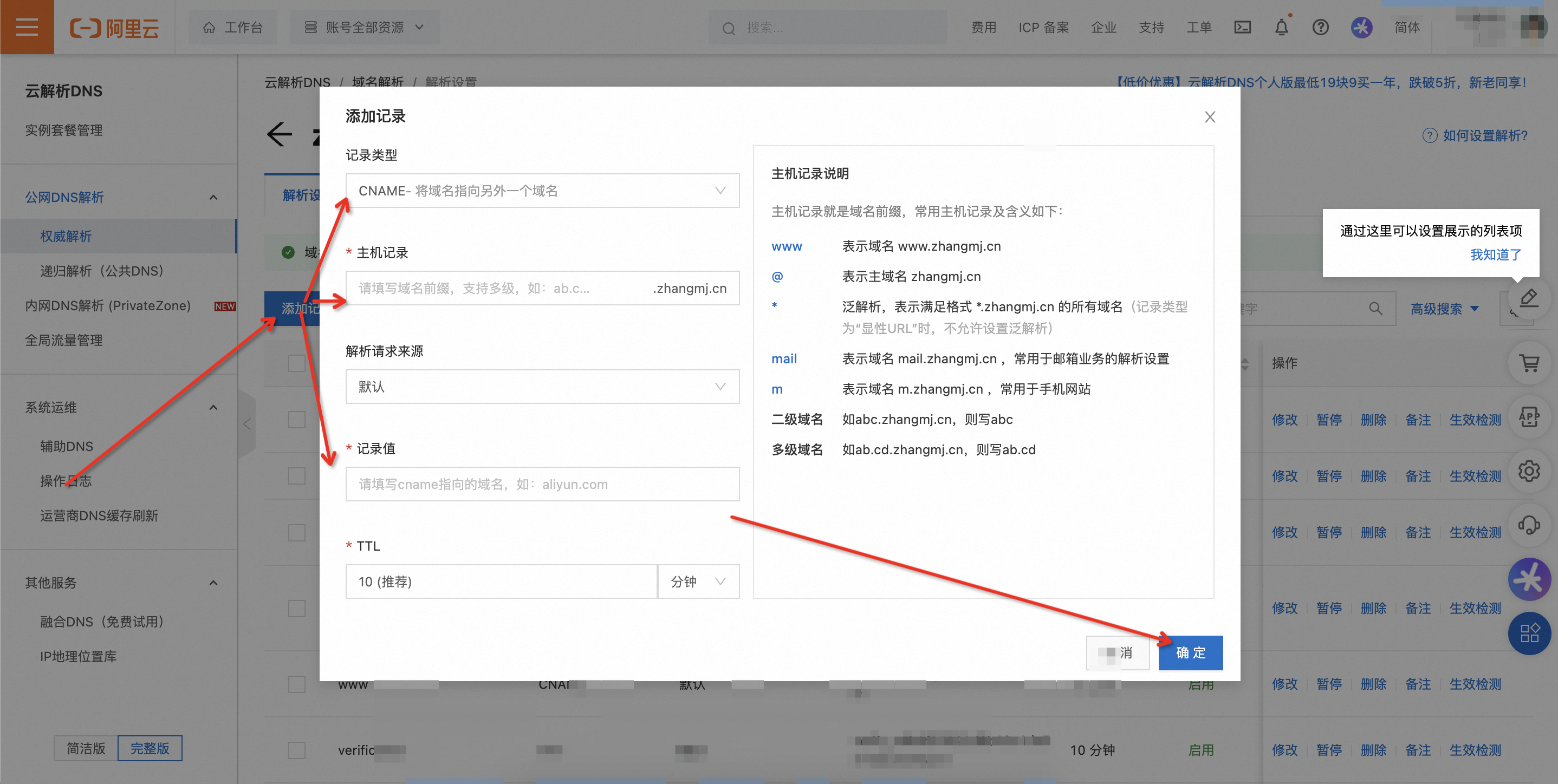Click the 确定 confirm button
The width and height of the screenshot is (1558, 784).
1190,653
